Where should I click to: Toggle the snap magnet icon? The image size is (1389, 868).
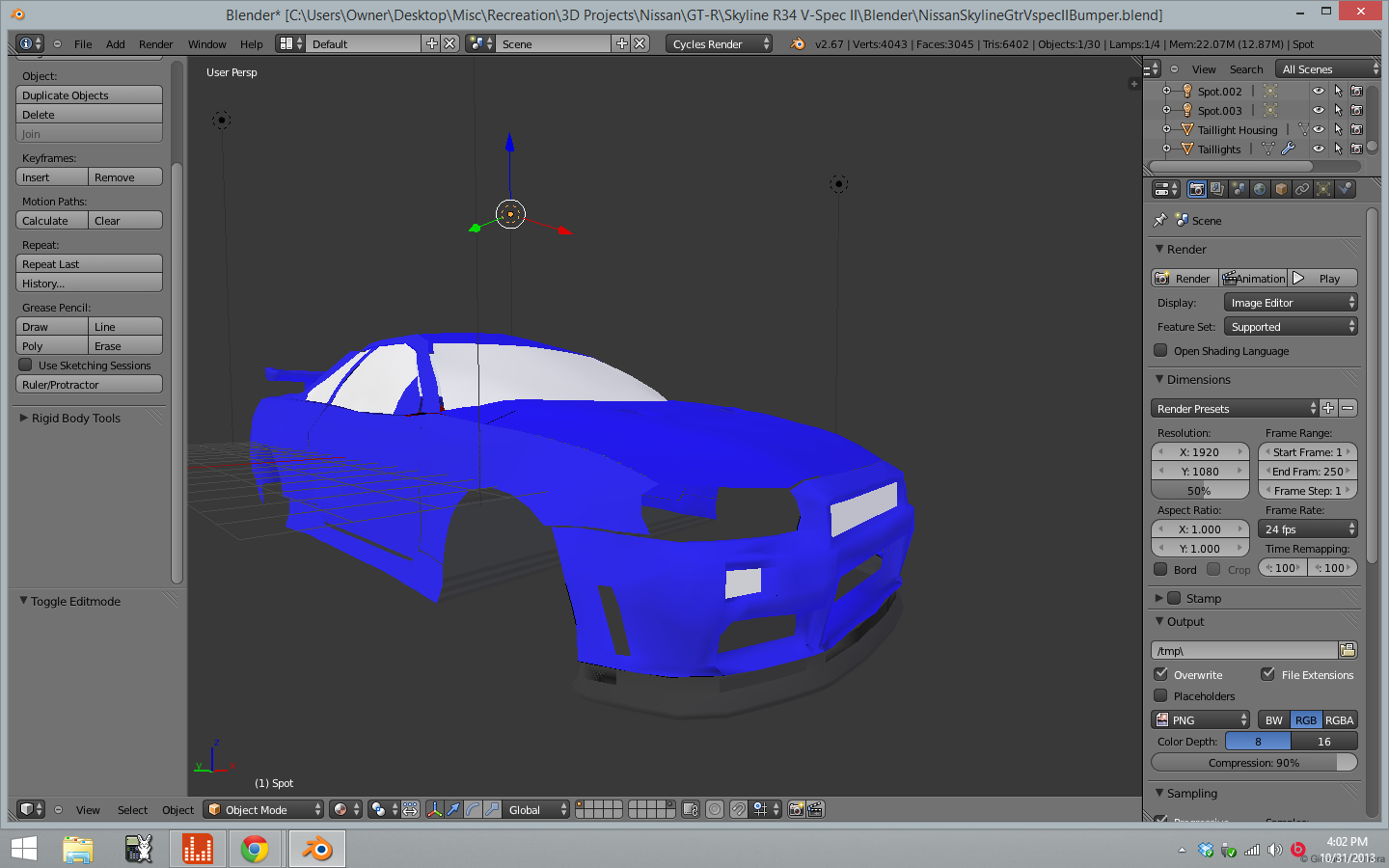click(x=738, y=809)
